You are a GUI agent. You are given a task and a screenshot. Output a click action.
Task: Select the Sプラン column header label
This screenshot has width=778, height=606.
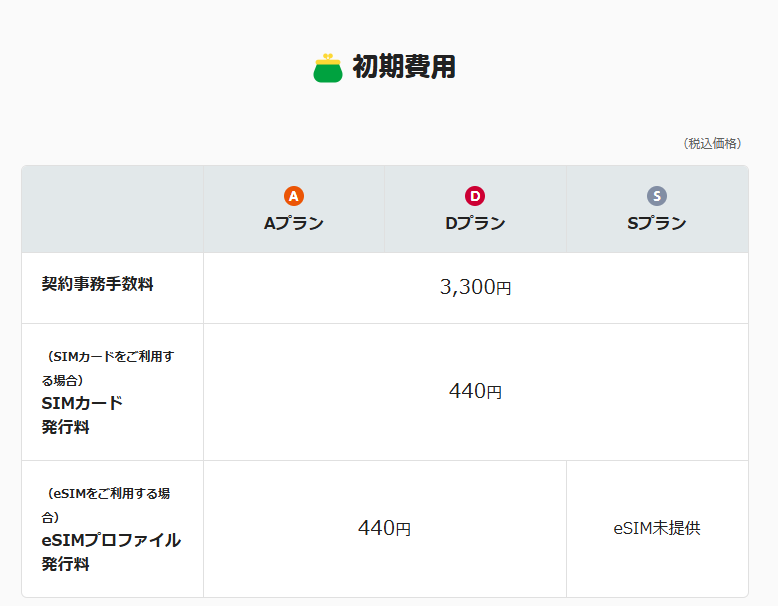click(x=656, y=223)
